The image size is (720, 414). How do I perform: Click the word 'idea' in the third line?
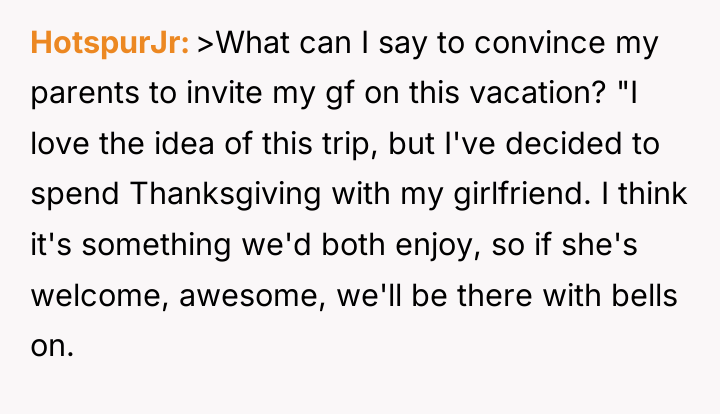[184, 143]
